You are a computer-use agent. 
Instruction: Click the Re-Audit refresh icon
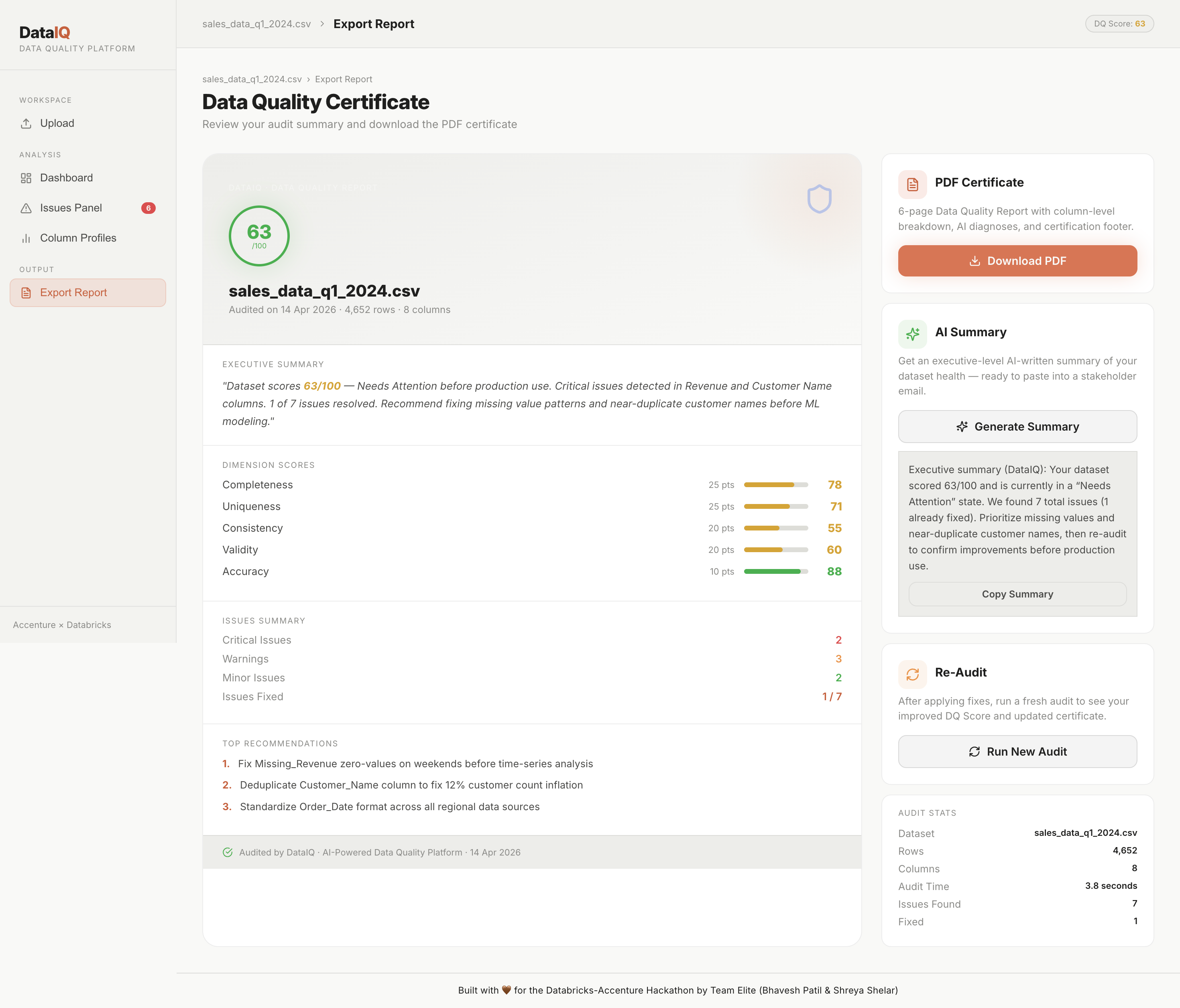coord(912,674)
